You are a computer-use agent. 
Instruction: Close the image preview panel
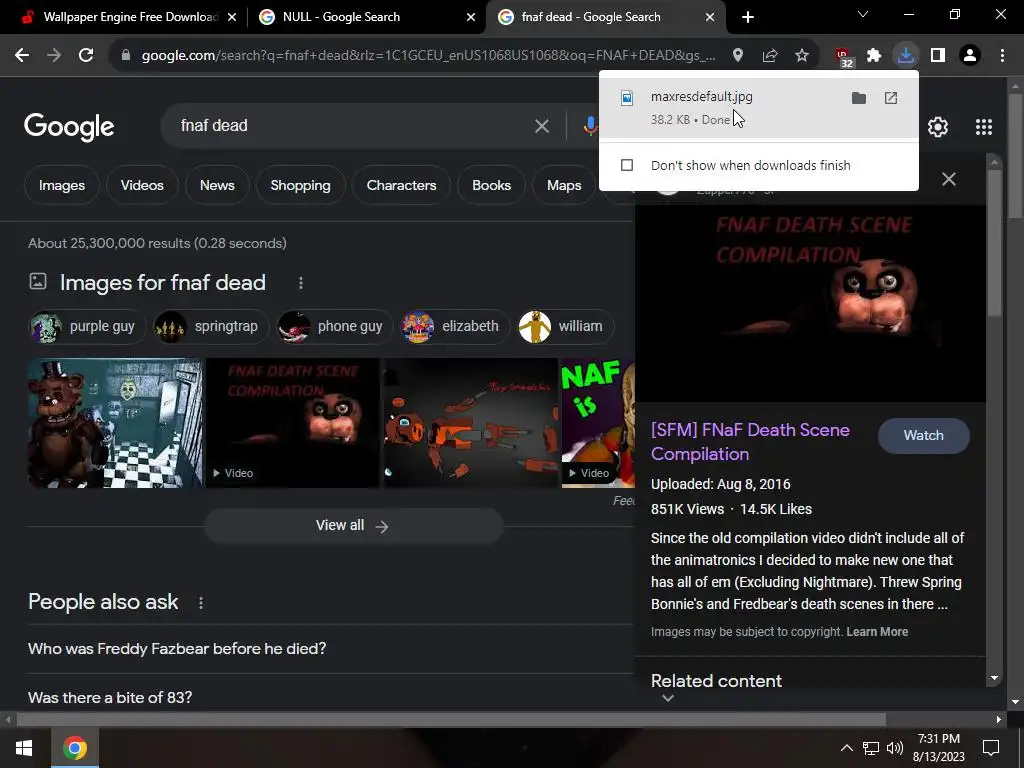(x=949, y=179)
